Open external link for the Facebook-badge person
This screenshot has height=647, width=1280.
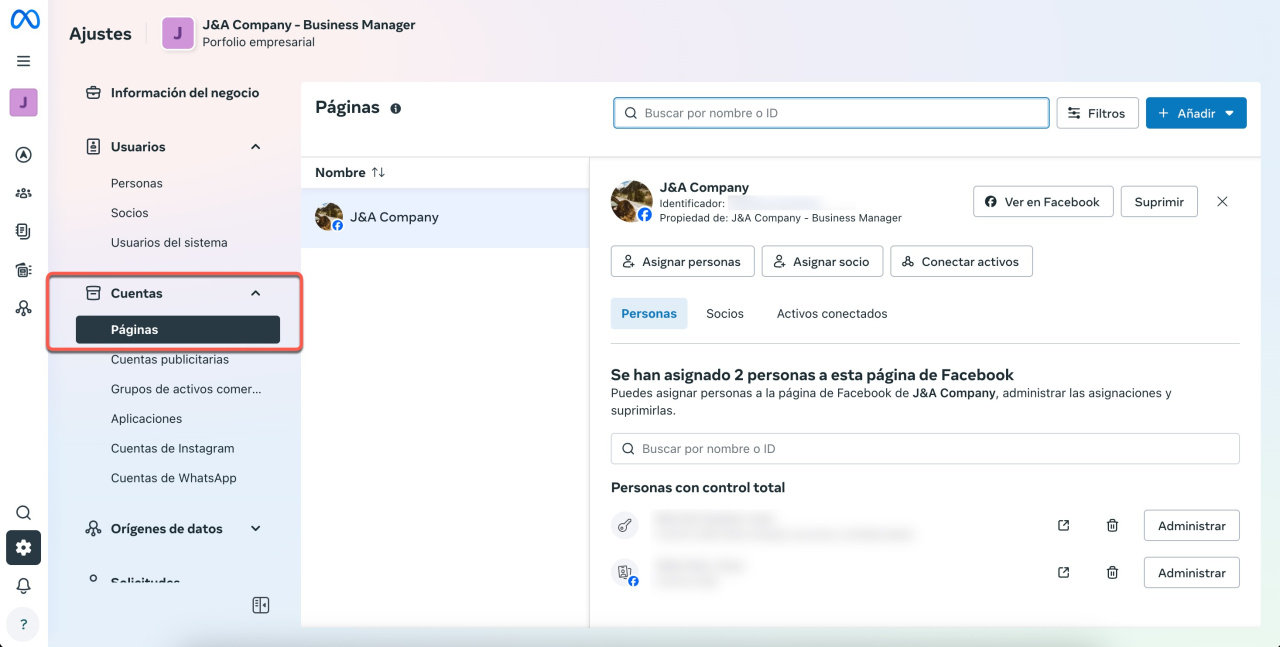coord(1064,572)
